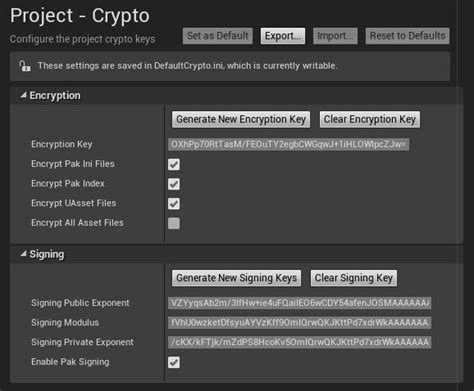Uncheck Encrypt Pak Index option
This screenshot has width=474, height=391.
[x=174, y=184]
